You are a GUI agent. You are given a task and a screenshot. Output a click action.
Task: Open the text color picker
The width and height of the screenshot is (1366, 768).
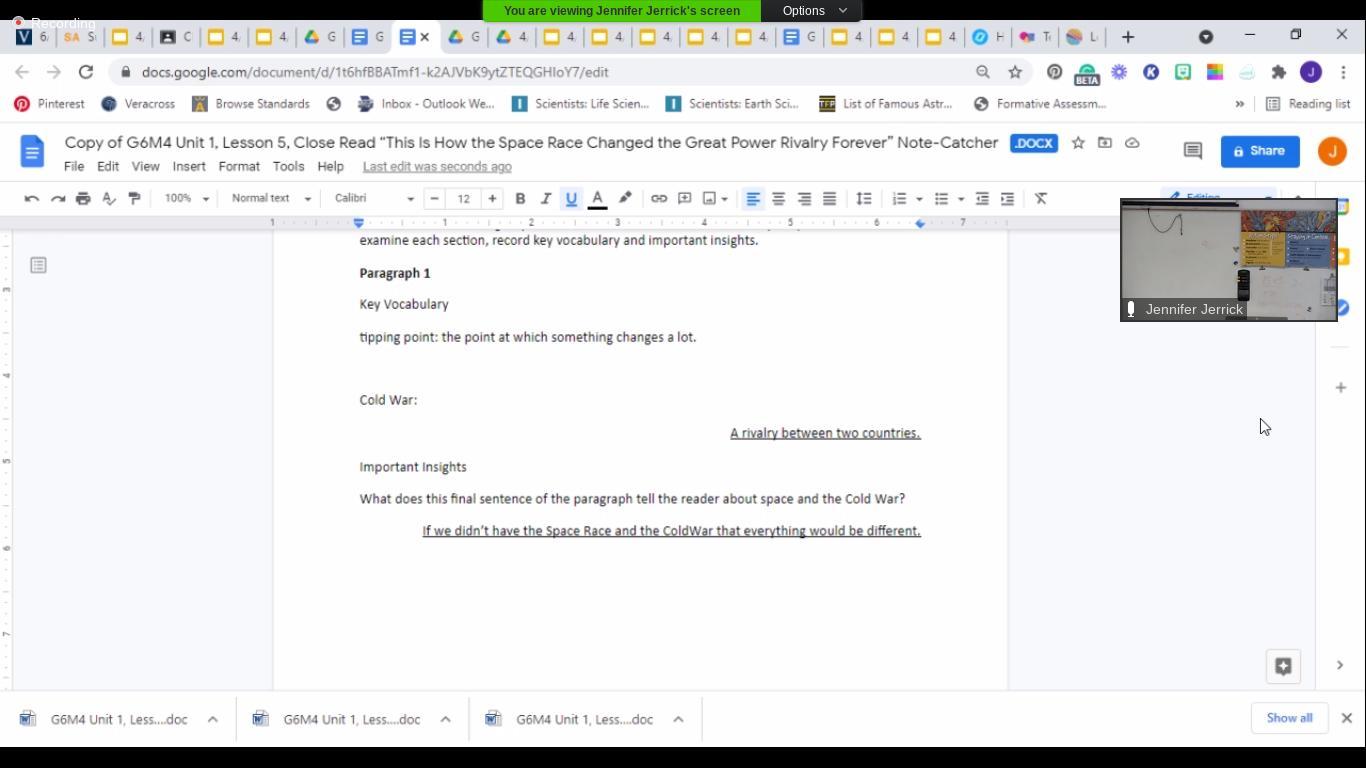click(597, 199)
